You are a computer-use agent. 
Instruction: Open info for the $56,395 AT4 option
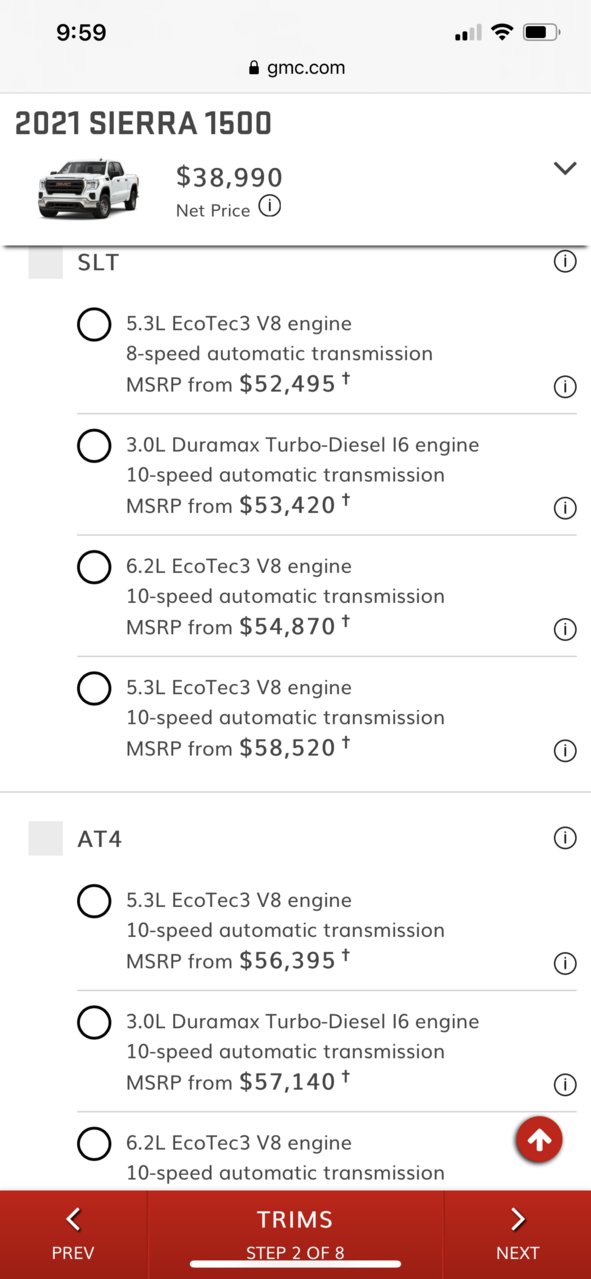pyautogui.click(x=565, y=963)
